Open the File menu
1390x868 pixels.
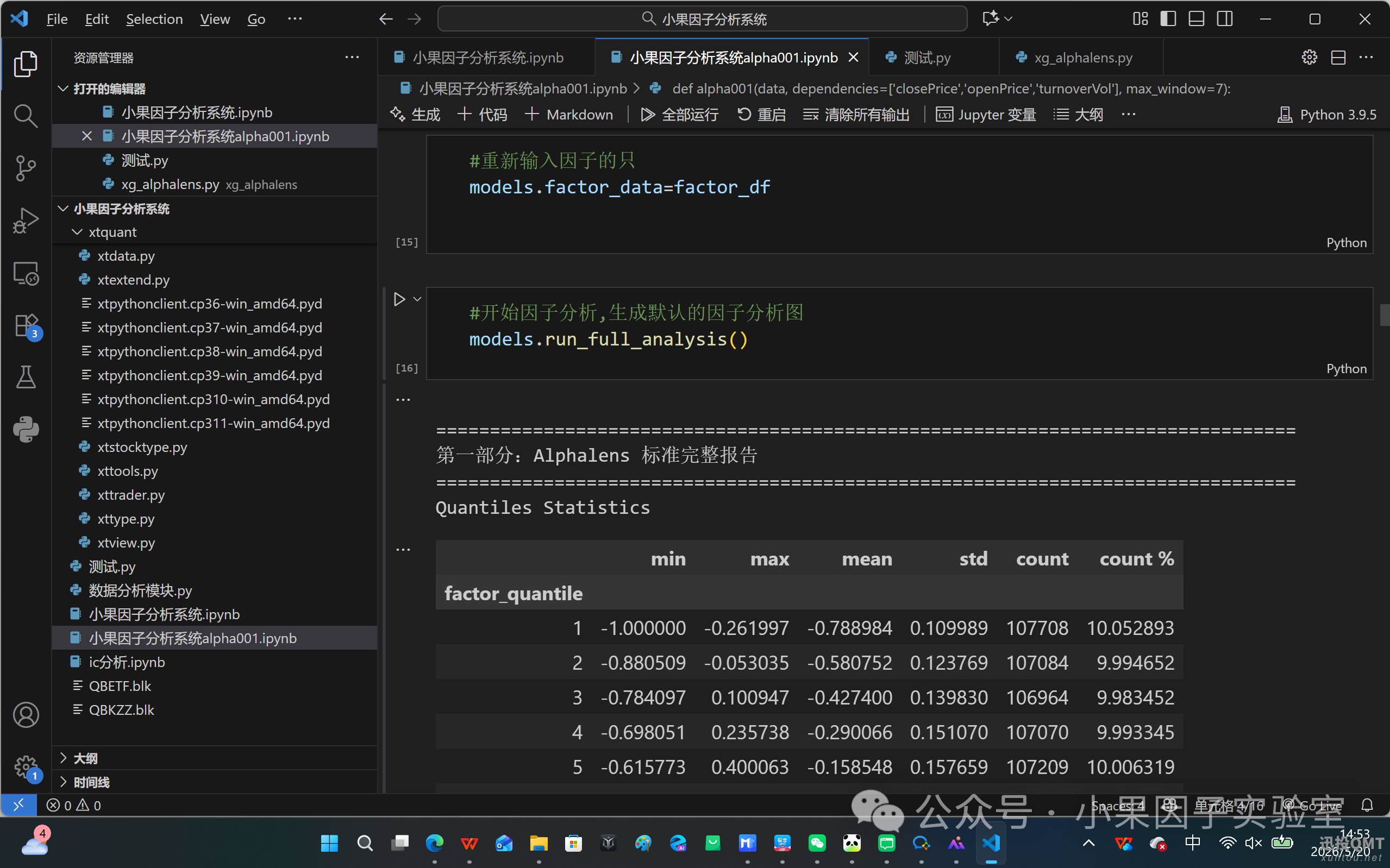pyautogui.click(x=57, y=19)
